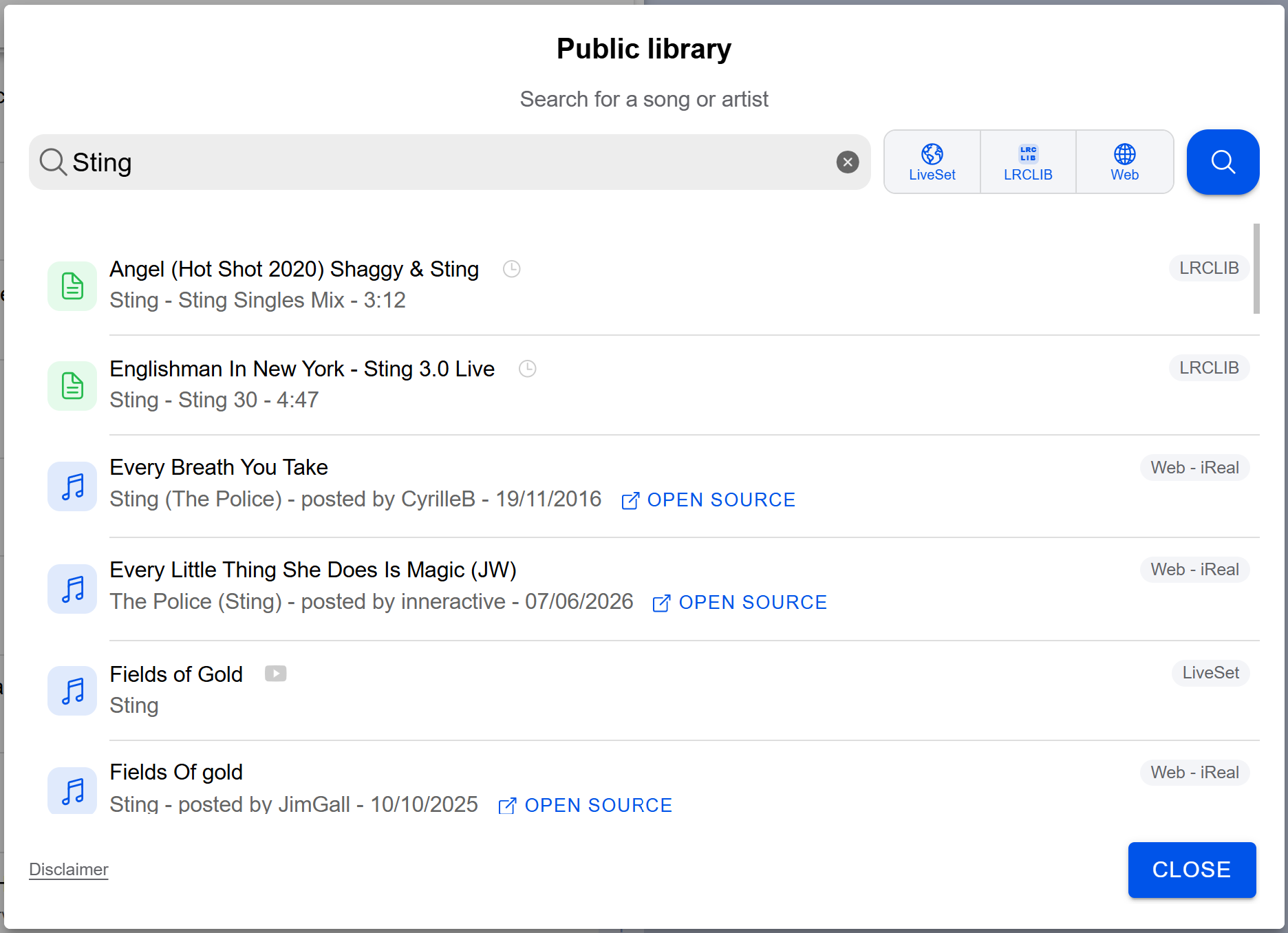Toggle the LRCLIB source filter
The height and width of the screenshot is (933, 1288).
click(x=1028, y=162)
